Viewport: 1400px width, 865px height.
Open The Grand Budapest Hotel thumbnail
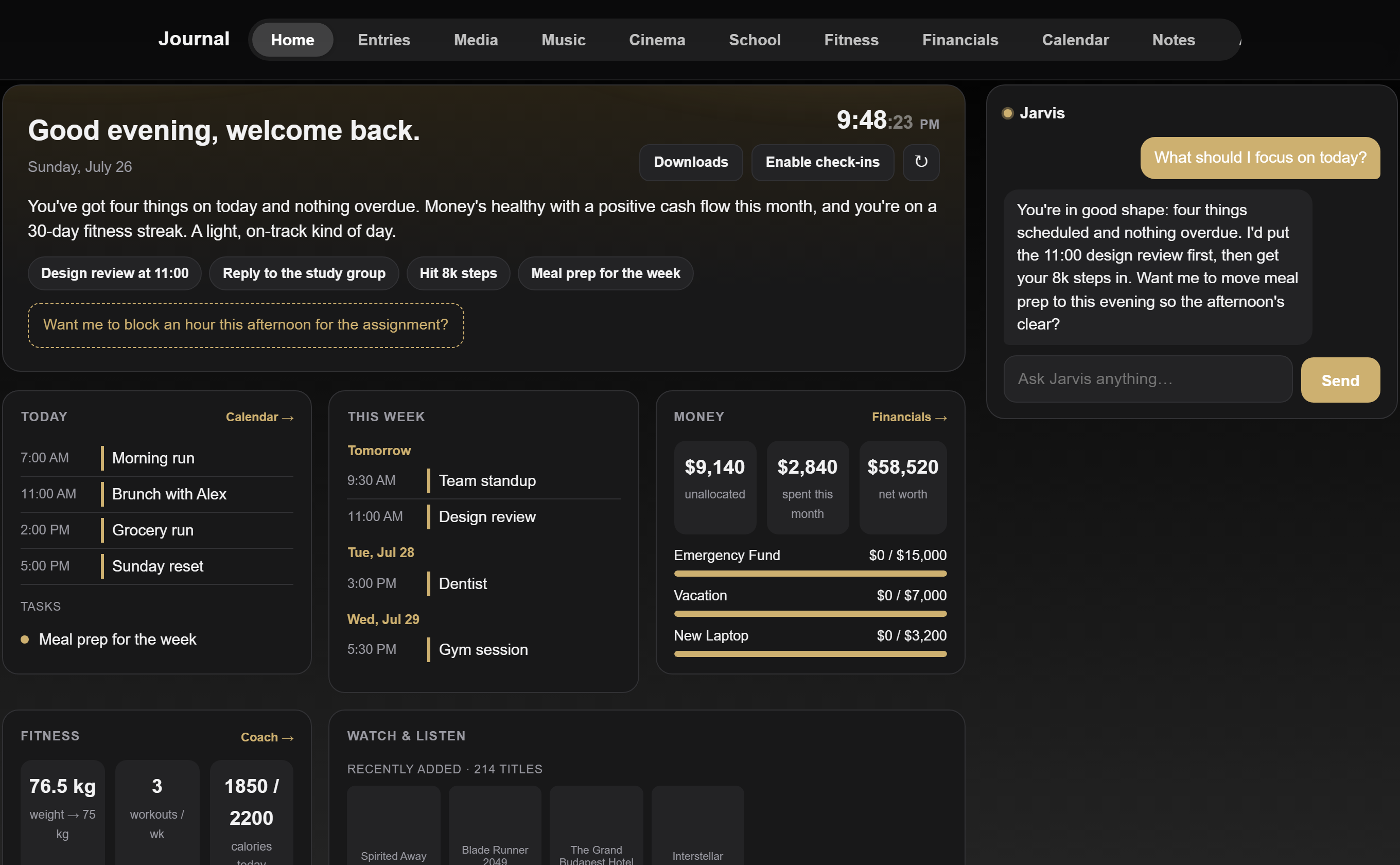click(596, 825)
